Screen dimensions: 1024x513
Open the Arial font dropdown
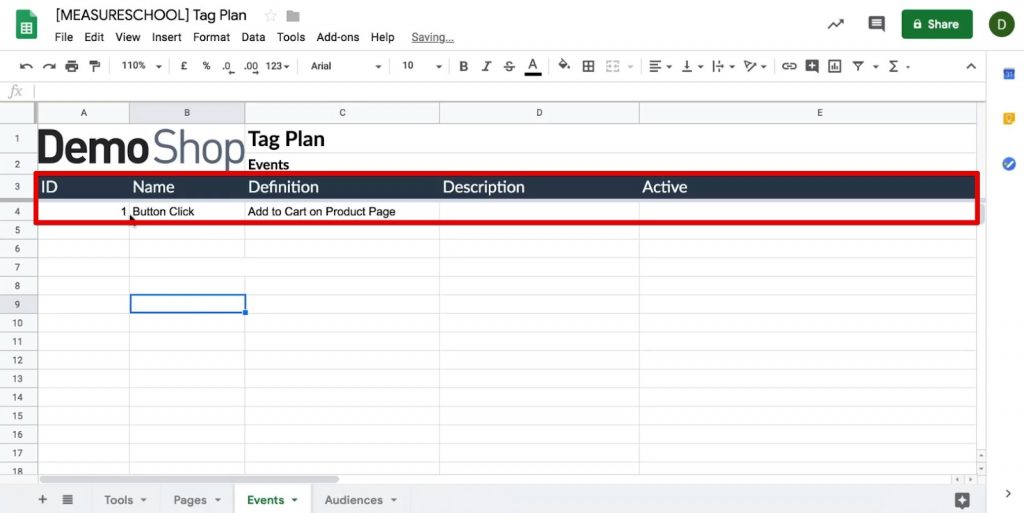tap(346, 66)
